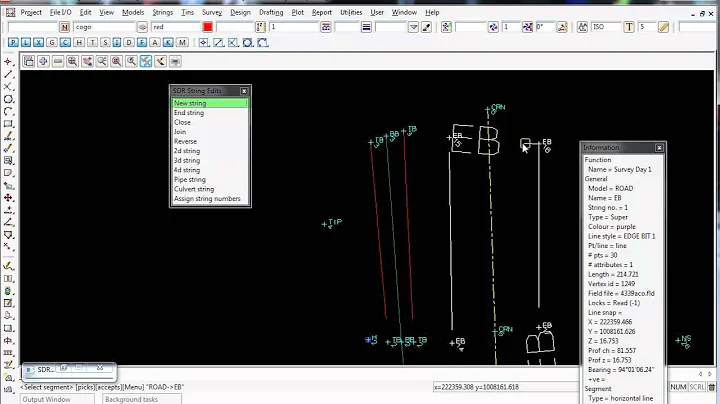Select the create point tool in left toolbar
The width and height of the screenshot is (720, 404).
8,62
